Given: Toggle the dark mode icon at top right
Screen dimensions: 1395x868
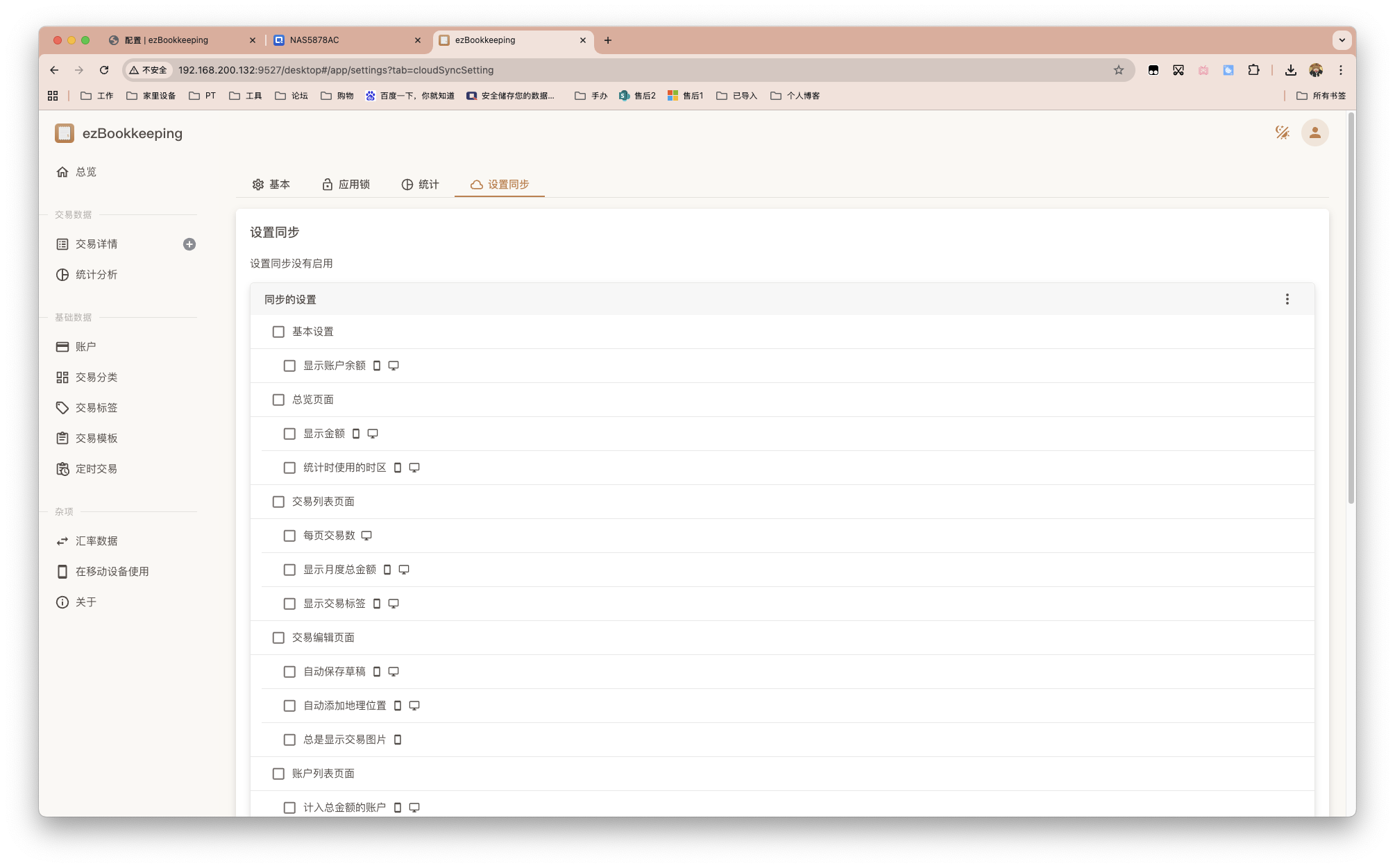Looking at the screenshot, I should [1282, 133].
